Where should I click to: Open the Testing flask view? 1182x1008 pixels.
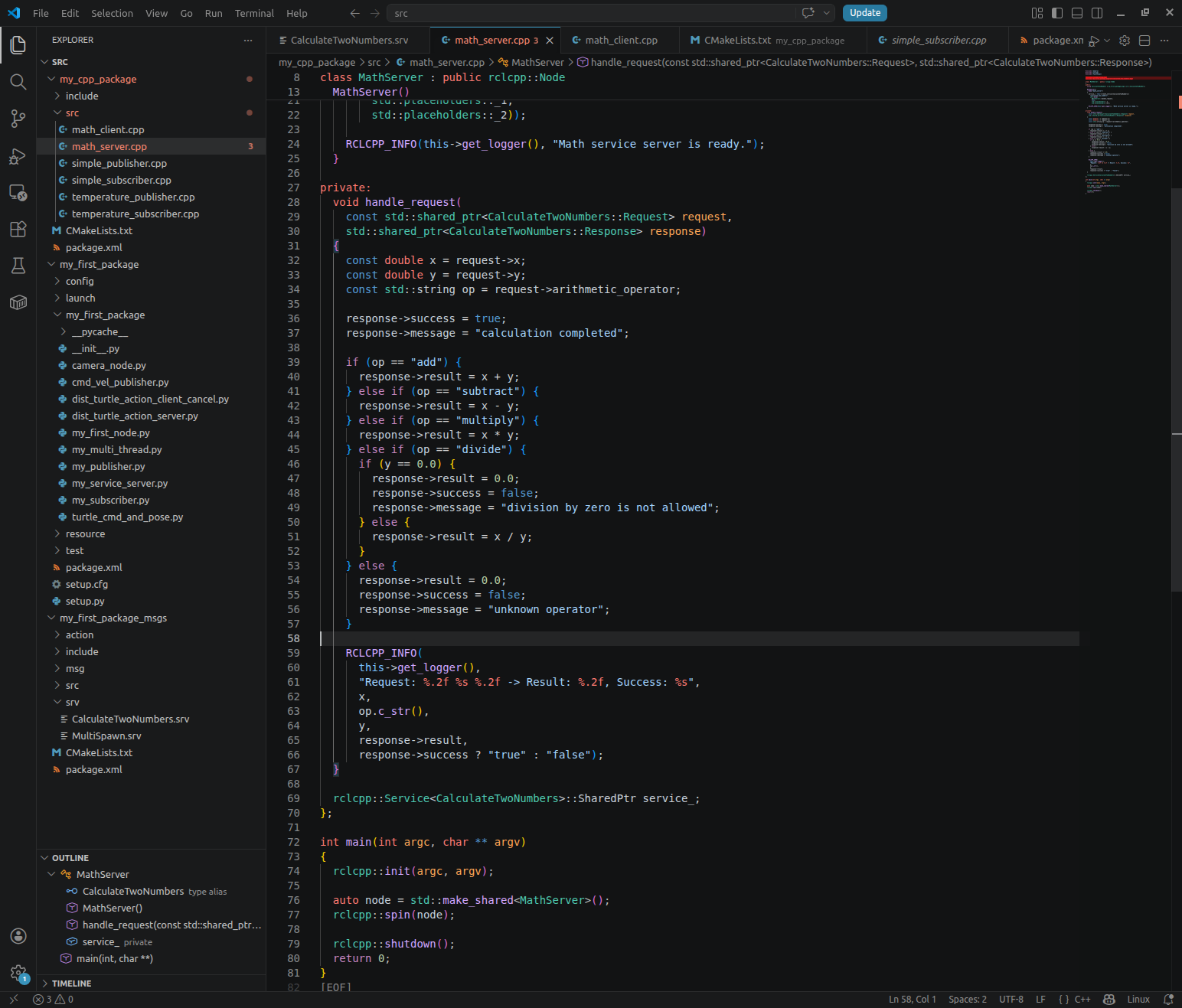[18, 266]
